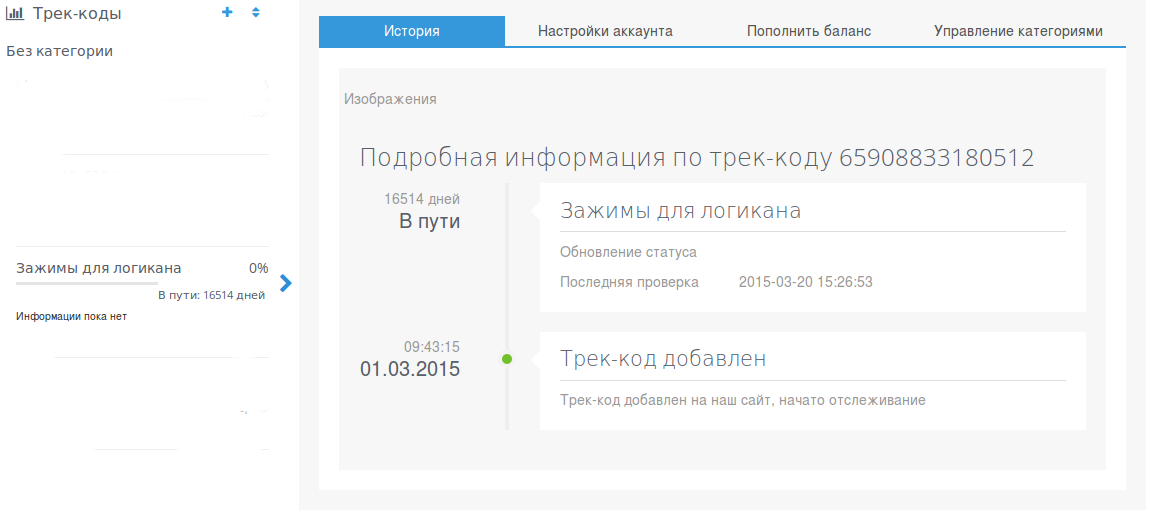Click the 0% progress label
The height and width of the screenshot is (512, 1150).
(258, 268)
